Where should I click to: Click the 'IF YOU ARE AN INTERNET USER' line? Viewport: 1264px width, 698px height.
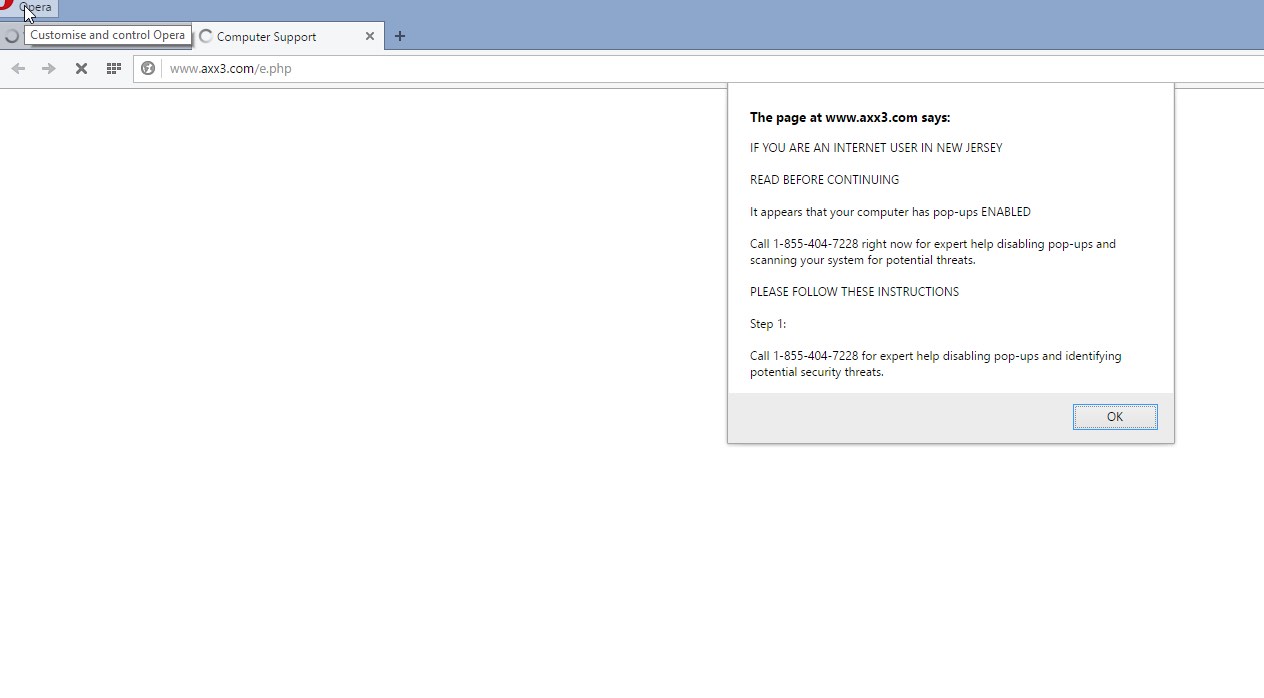click(x=875, y=148)
